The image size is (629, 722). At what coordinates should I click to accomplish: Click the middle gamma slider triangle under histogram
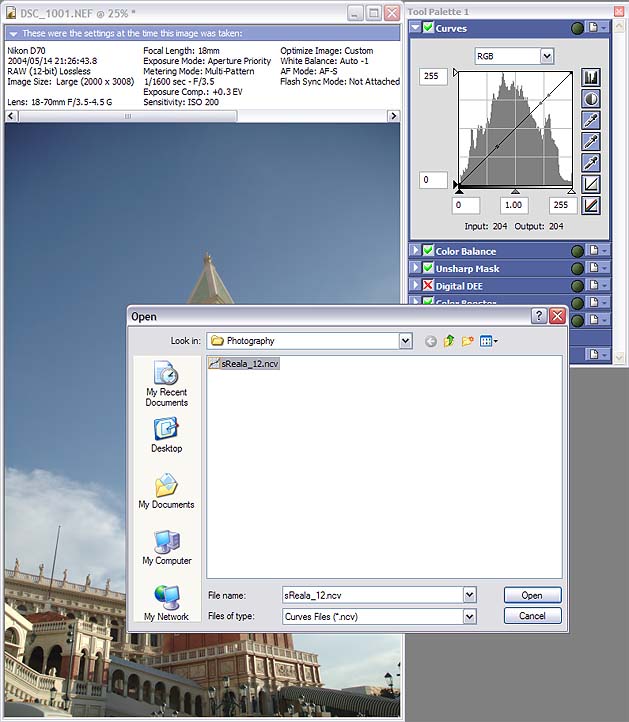pyautogui.click(x=515, y=190)
